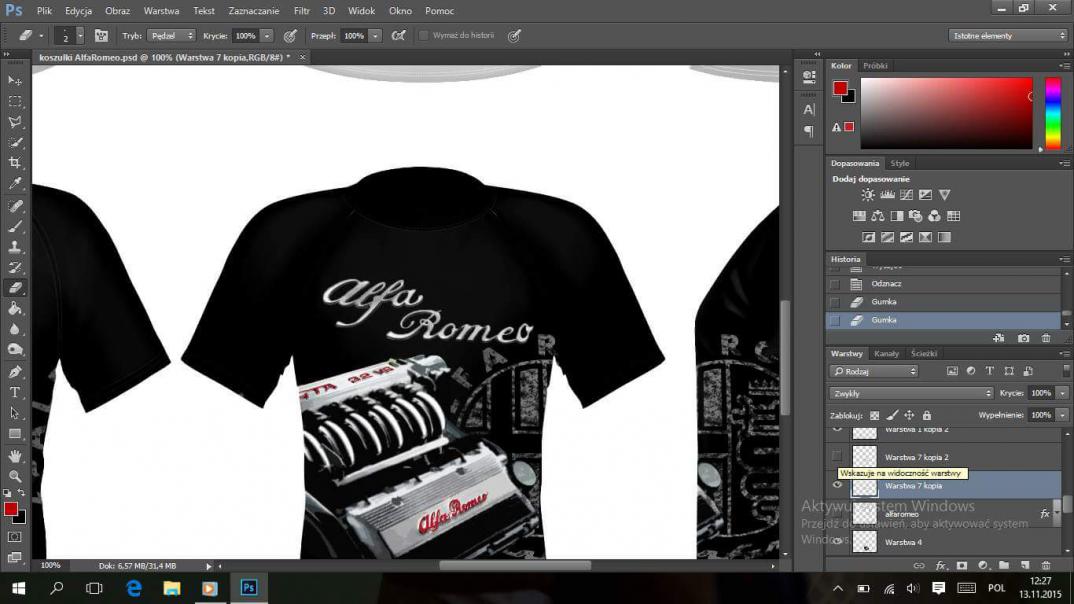The height and width of the screenshot is (604, 1074).
Task: Switch to the Kanały tab
Action: [x=886, y=353]
